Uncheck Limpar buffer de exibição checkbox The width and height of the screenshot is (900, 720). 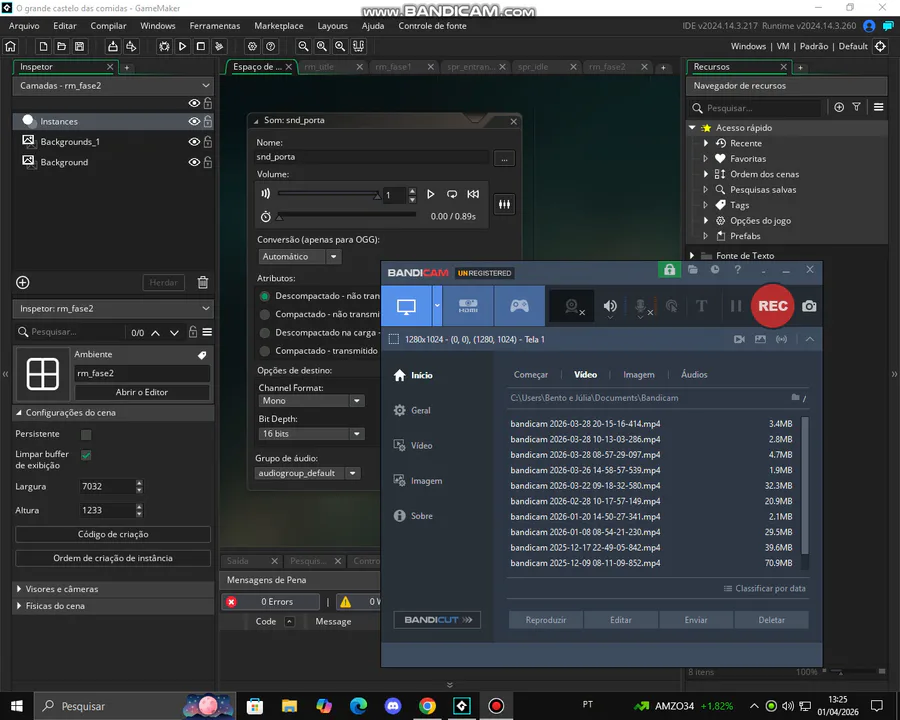[86, 455]
